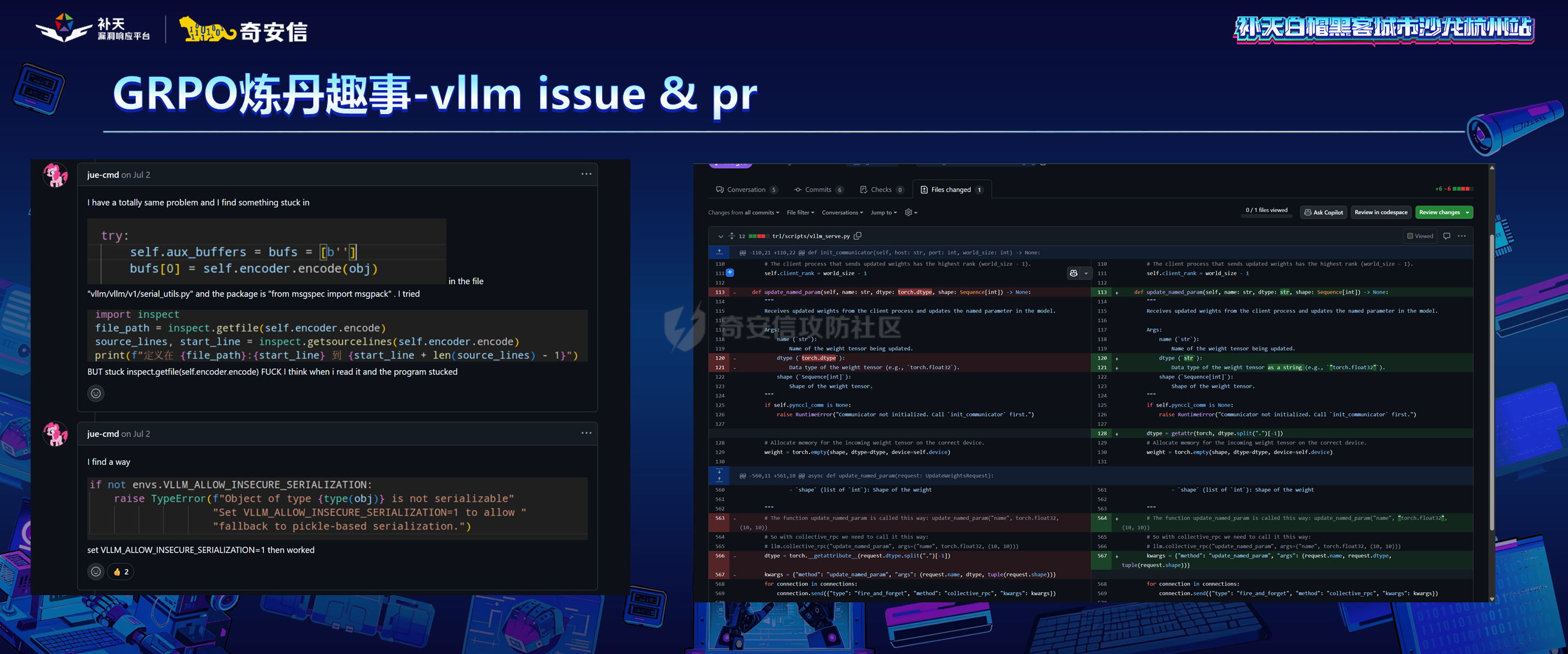Screen dimensions: 1568x654
Task: Add reaction to 'I find a way' comment
Action: 95,571
